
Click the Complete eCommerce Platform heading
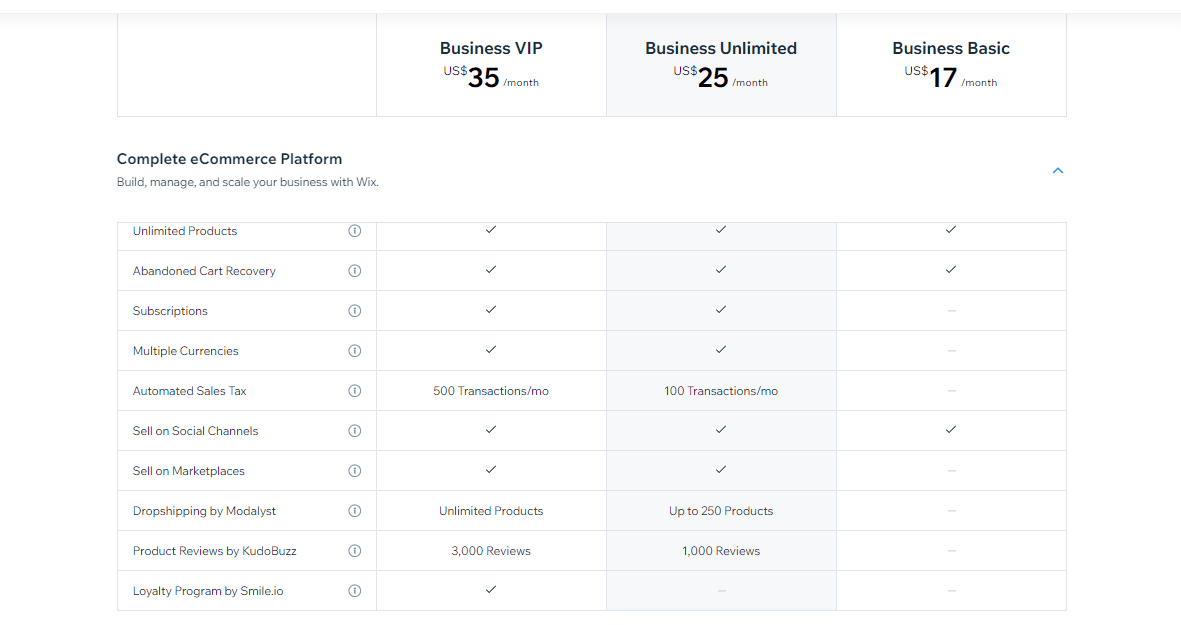(x=229, y=159)
